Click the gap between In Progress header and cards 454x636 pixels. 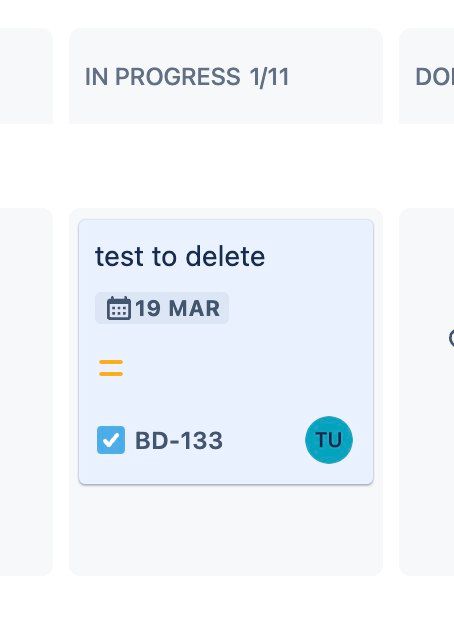click(226, 166)
